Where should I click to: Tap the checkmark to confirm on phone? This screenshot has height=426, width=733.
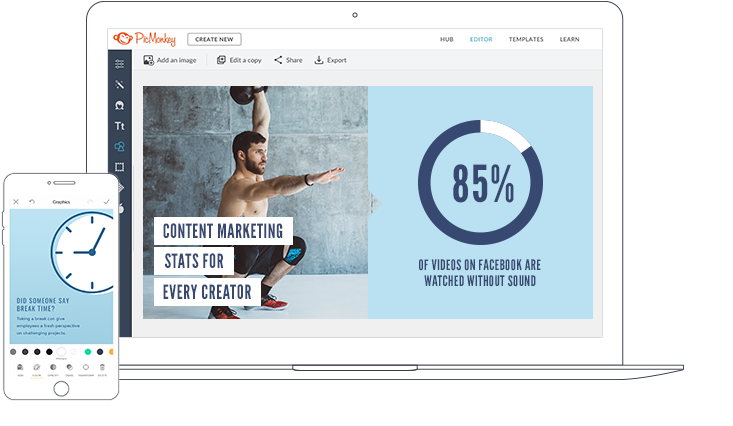(x=107, y=202)
